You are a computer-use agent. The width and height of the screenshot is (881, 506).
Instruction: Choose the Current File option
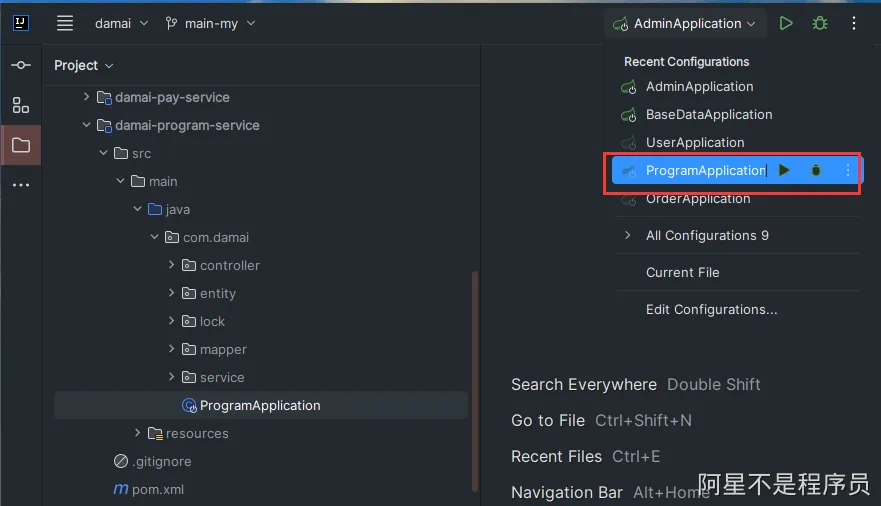(682, 272)
